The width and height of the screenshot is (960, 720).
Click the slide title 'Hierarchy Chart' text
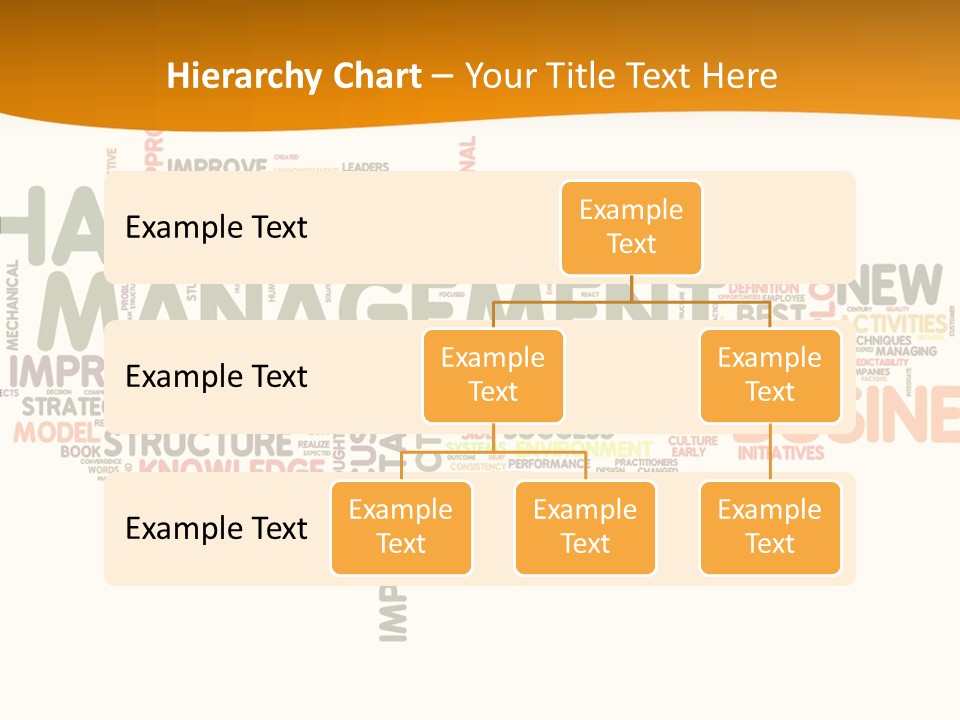click(x=294, y=76)
